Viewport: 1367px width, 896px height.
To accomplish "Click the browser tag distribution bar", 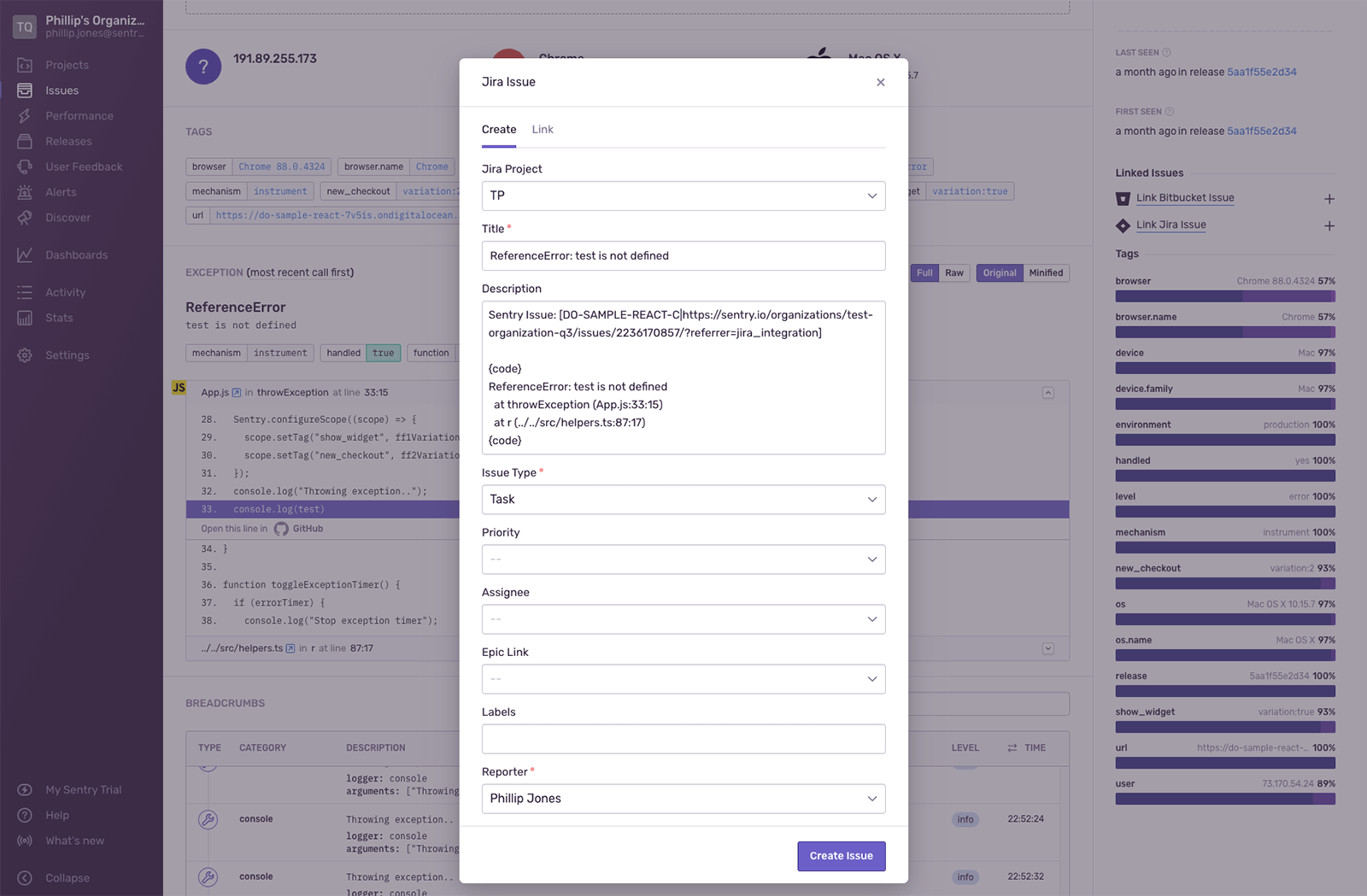I will point(1224,296).
